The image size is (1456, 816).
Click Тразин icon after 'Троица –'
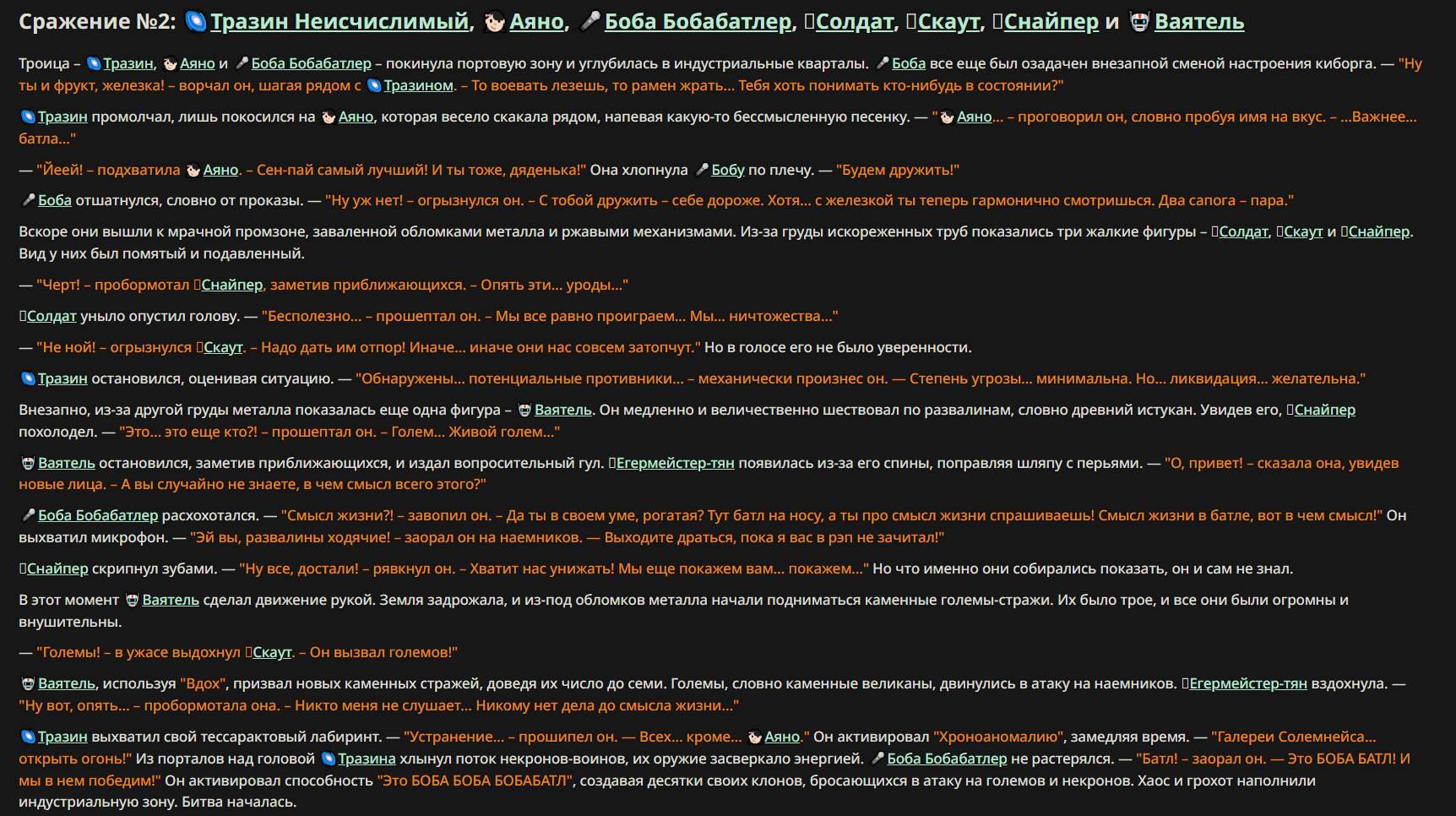pyautogui.click(x=94, y=63)
